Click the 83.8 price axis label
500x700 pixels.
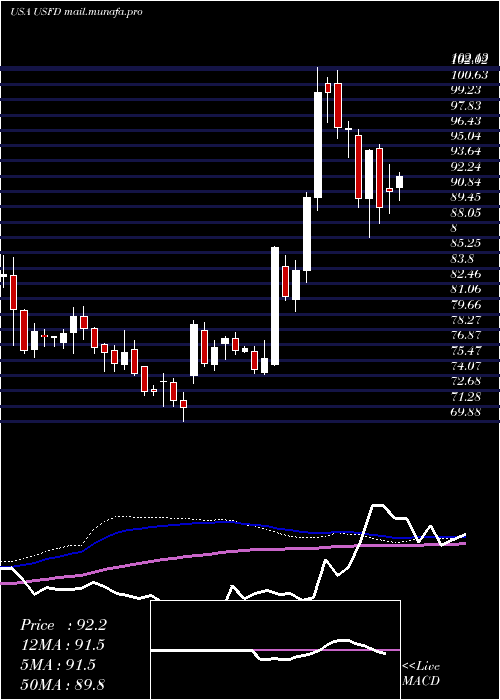[462, 258]
